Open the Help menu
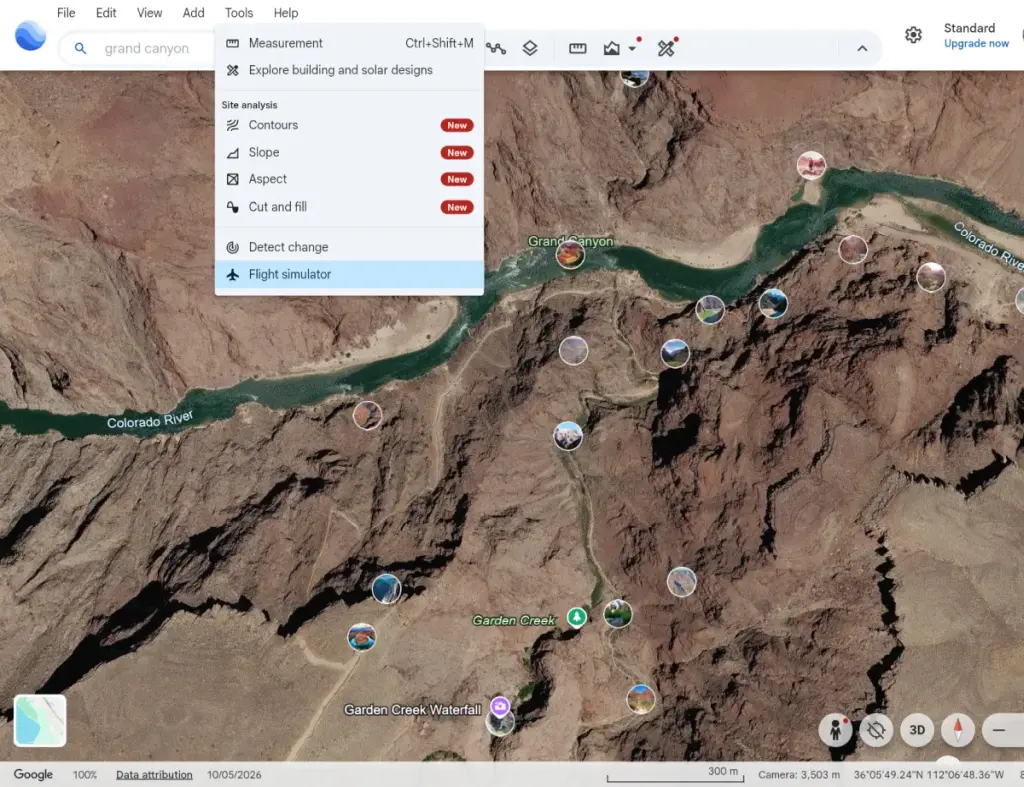 tap(285, 12)
